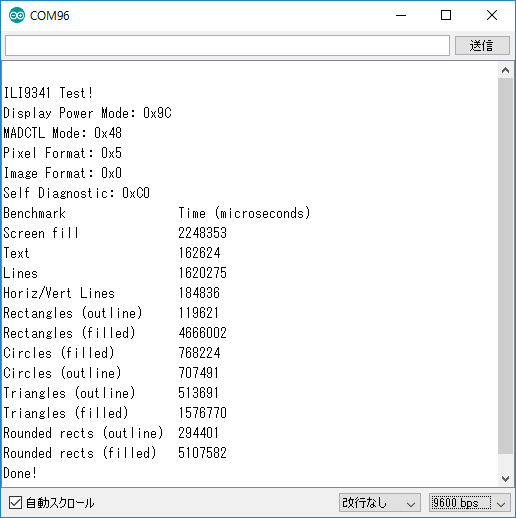Click 'Pixel Format: 0x5' line

[63, 153]
